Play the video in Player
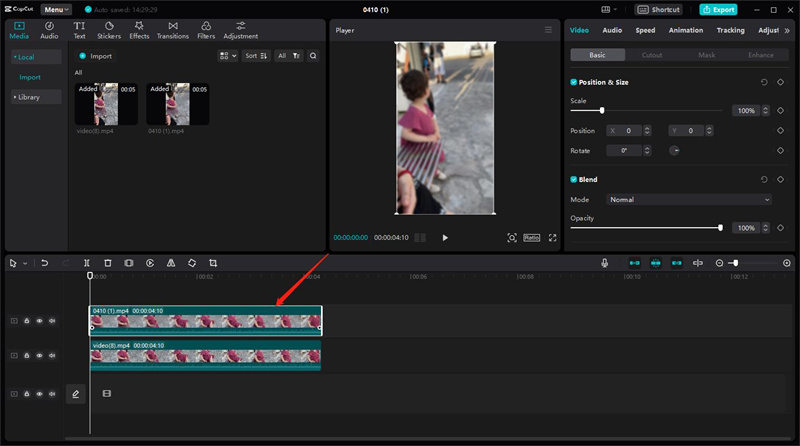 click(445, 238)
